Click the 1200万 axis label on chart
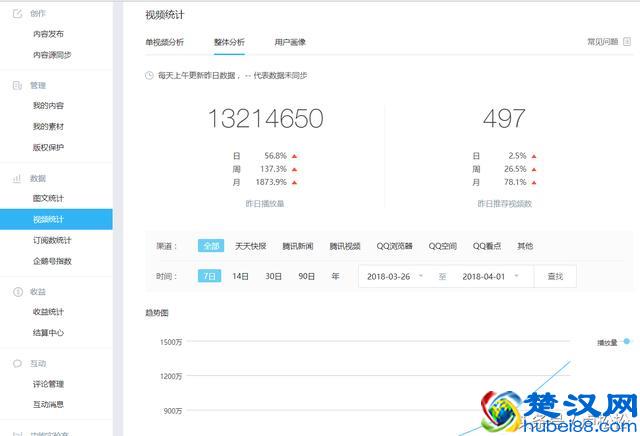 [171, 376]
